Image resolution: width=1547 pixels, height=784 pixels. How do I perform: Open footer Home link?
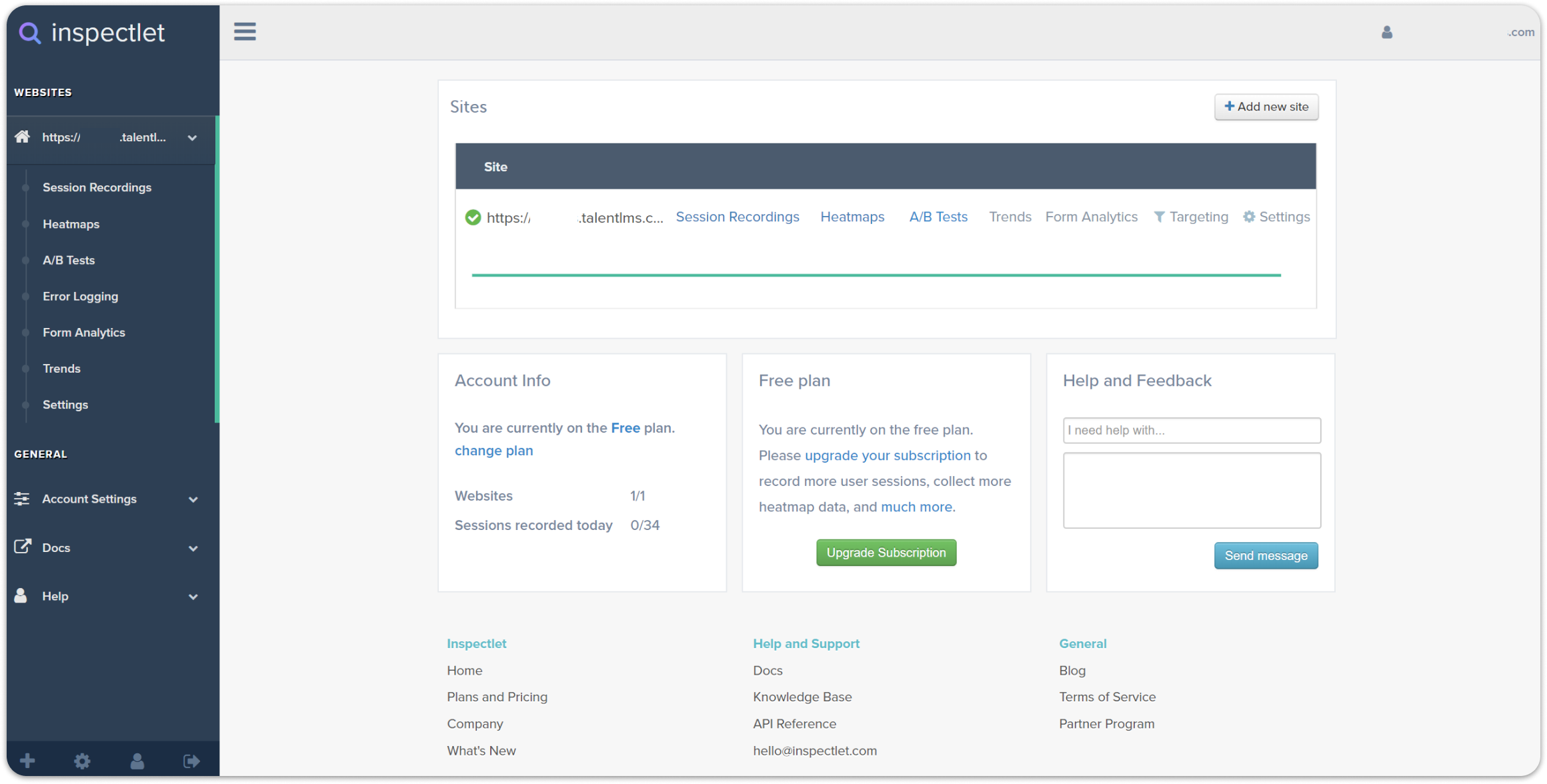point(465,671)
